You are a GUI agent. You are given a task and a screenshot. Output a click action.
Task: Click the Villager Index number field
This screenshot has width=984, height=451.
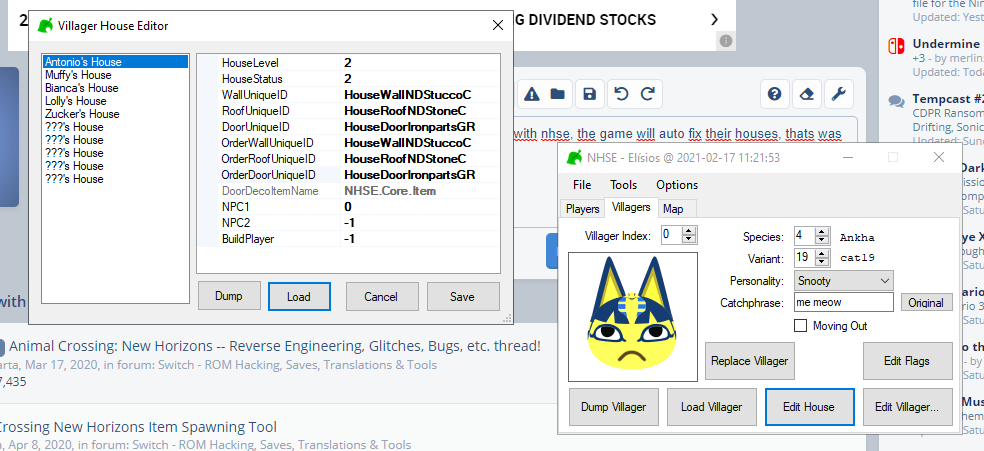[x=672, y=235]
